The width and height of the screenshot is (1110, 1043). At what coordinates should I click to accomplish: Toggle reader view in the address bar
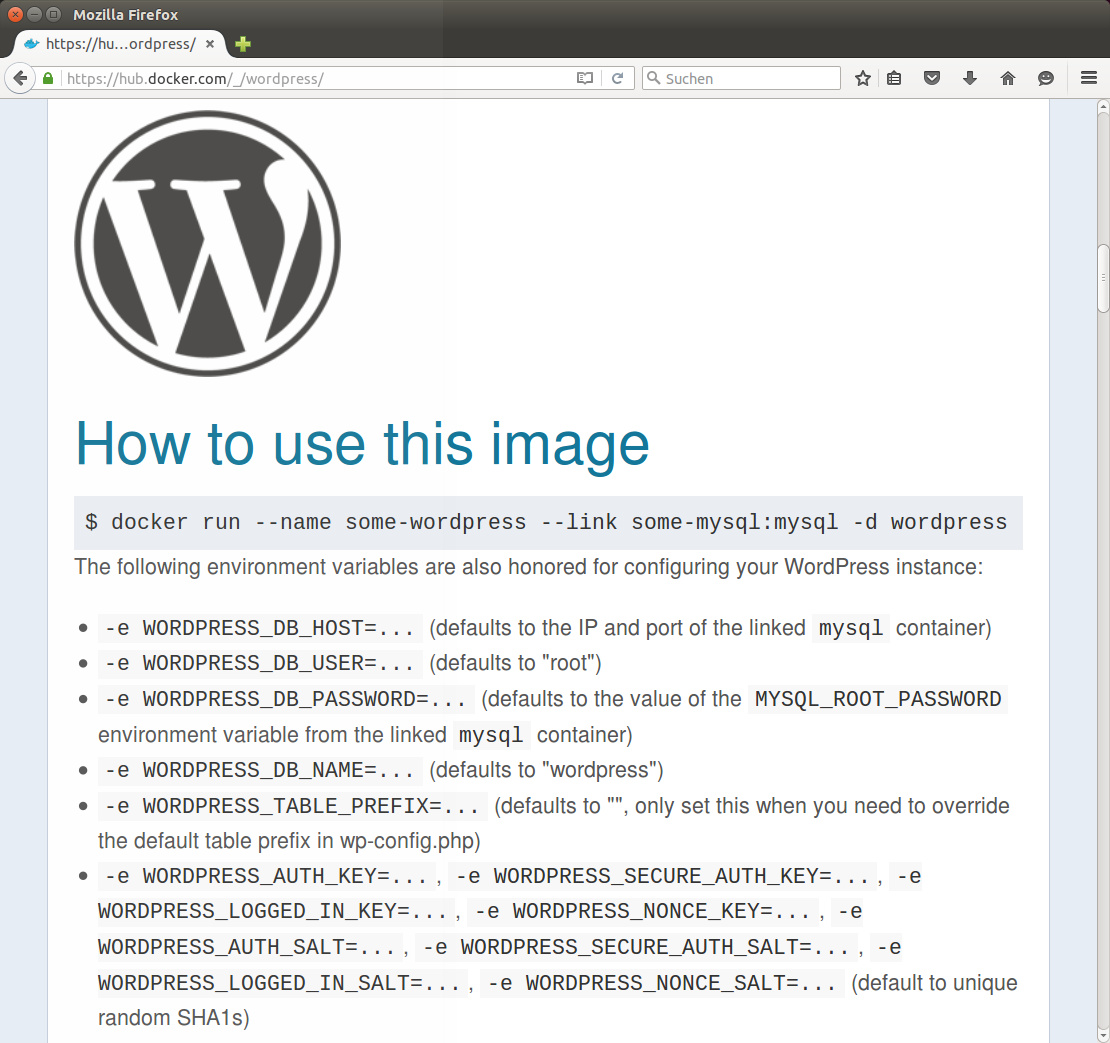click(x=585, y=78)
